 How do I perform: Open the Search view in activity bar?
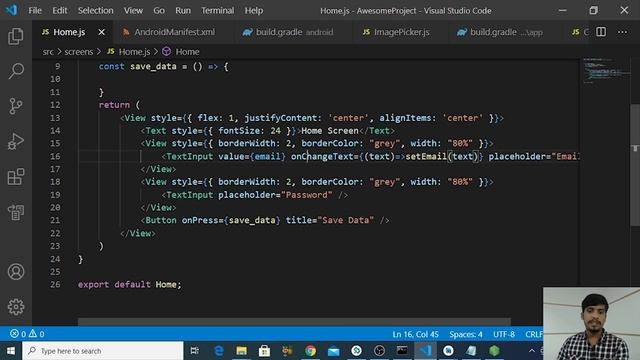click(x=16, y=71)
